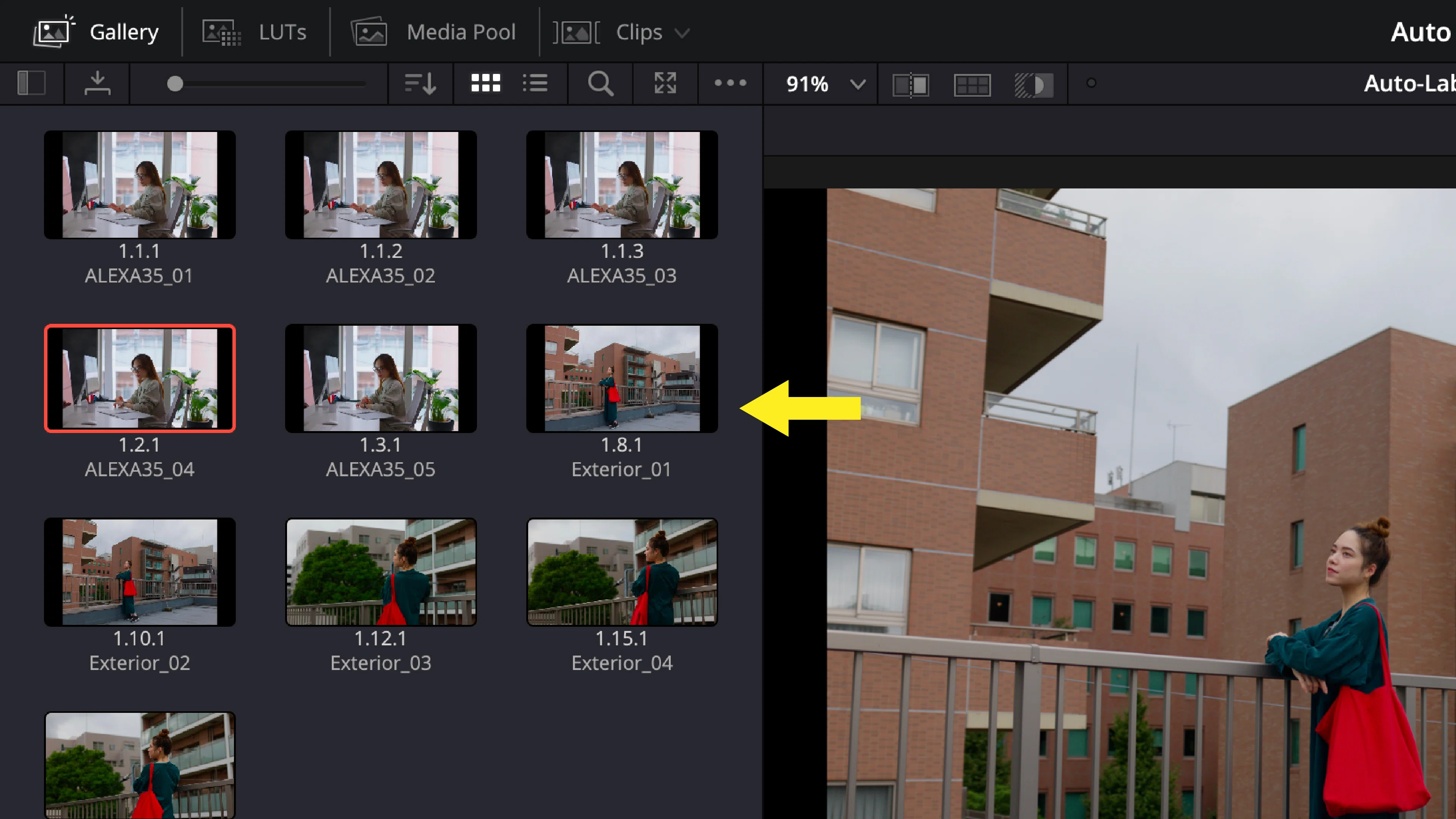This screenshot has height=819, width=1456.
Task: Click the 91% viewer zoom value
Action: (806, 84)
